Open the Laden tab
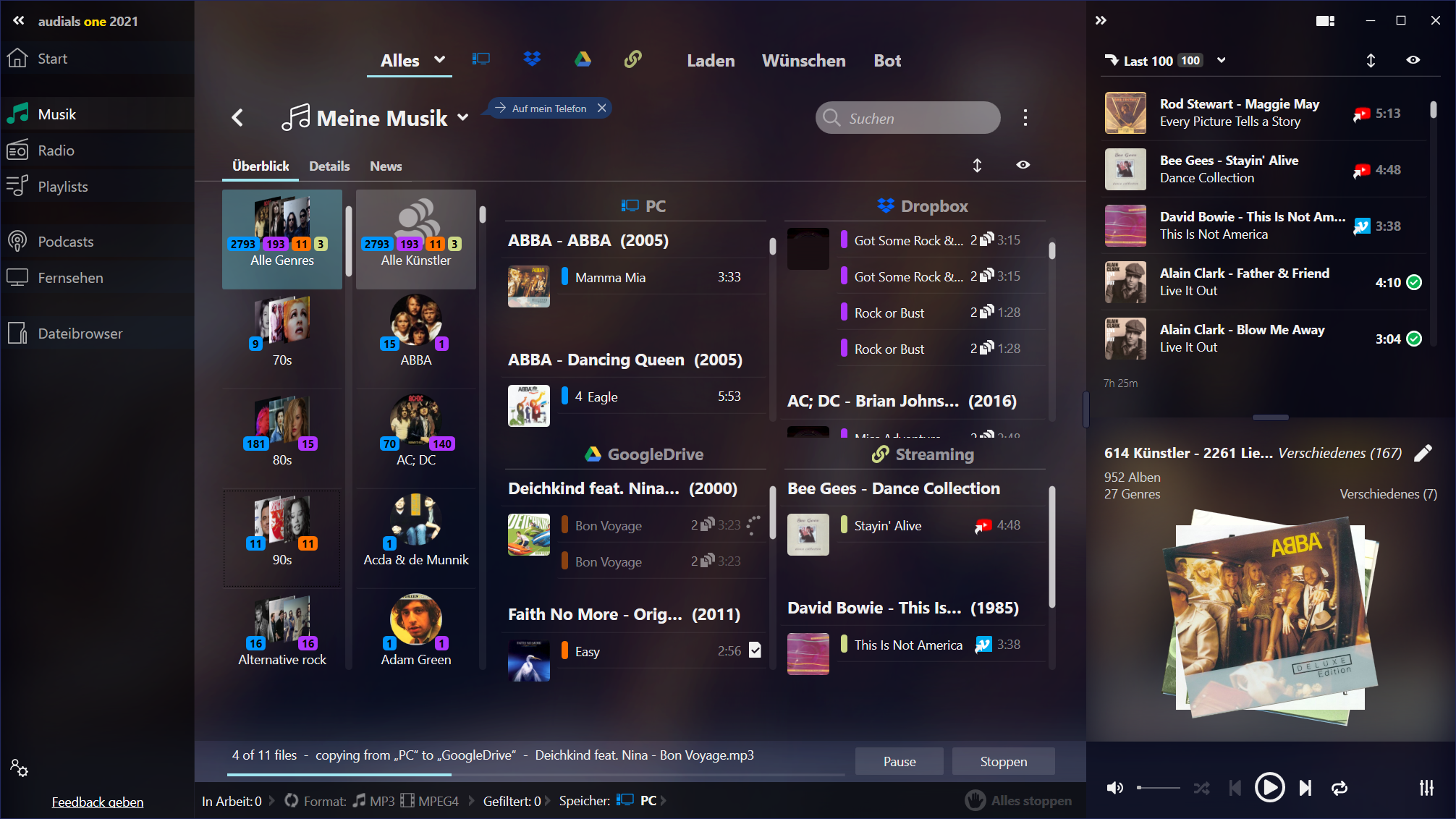The height and width of the screenshot is (819, 1456). [711, 61]
